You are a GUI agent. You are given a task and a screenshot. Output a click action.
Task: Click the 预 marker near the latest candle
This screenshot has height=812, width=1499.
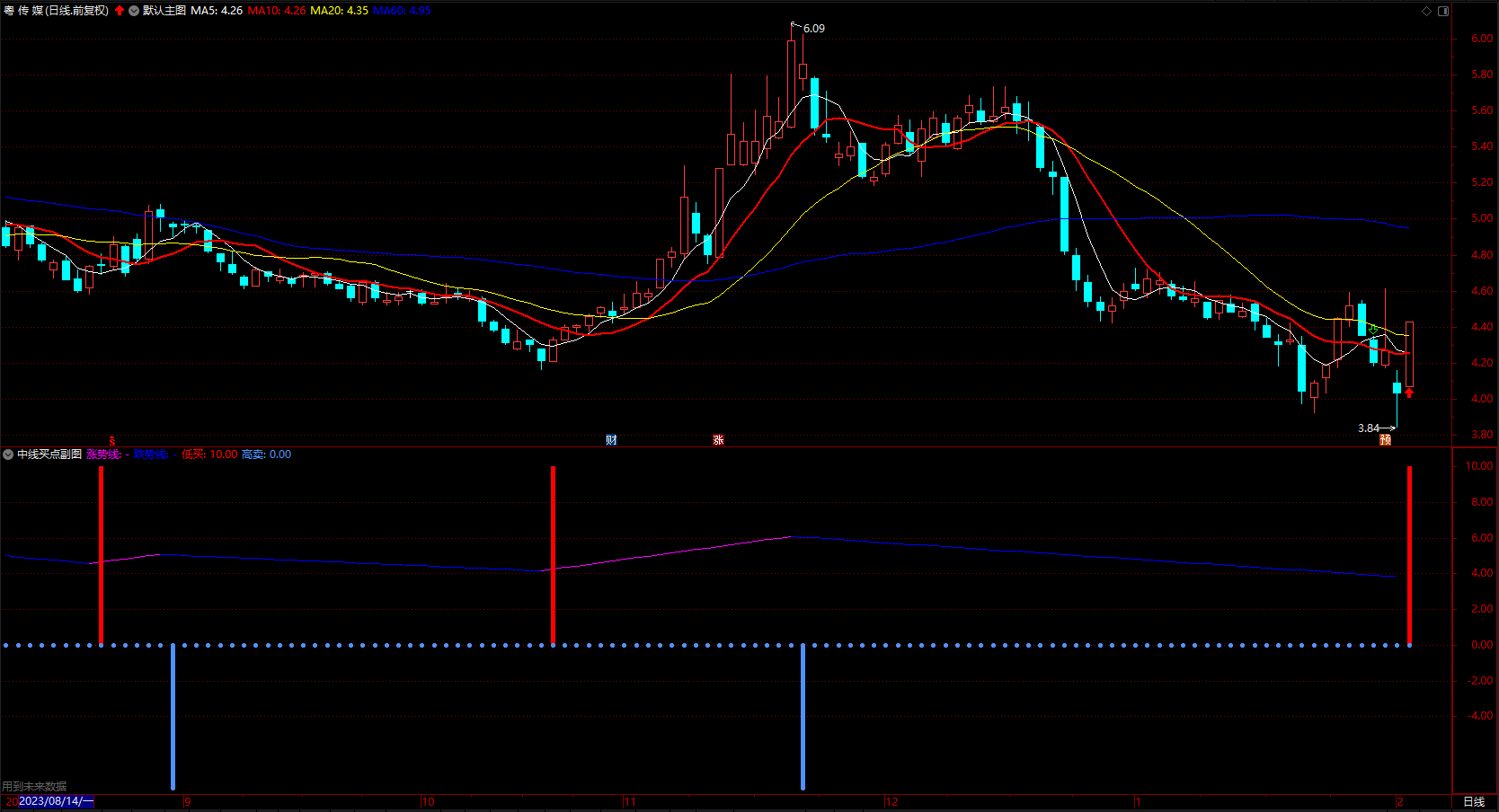click(x=1386, y=440)
